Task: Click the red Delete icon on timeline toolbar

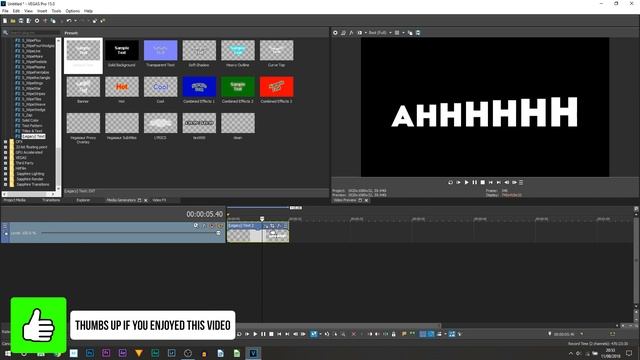Action: (354, 334)
